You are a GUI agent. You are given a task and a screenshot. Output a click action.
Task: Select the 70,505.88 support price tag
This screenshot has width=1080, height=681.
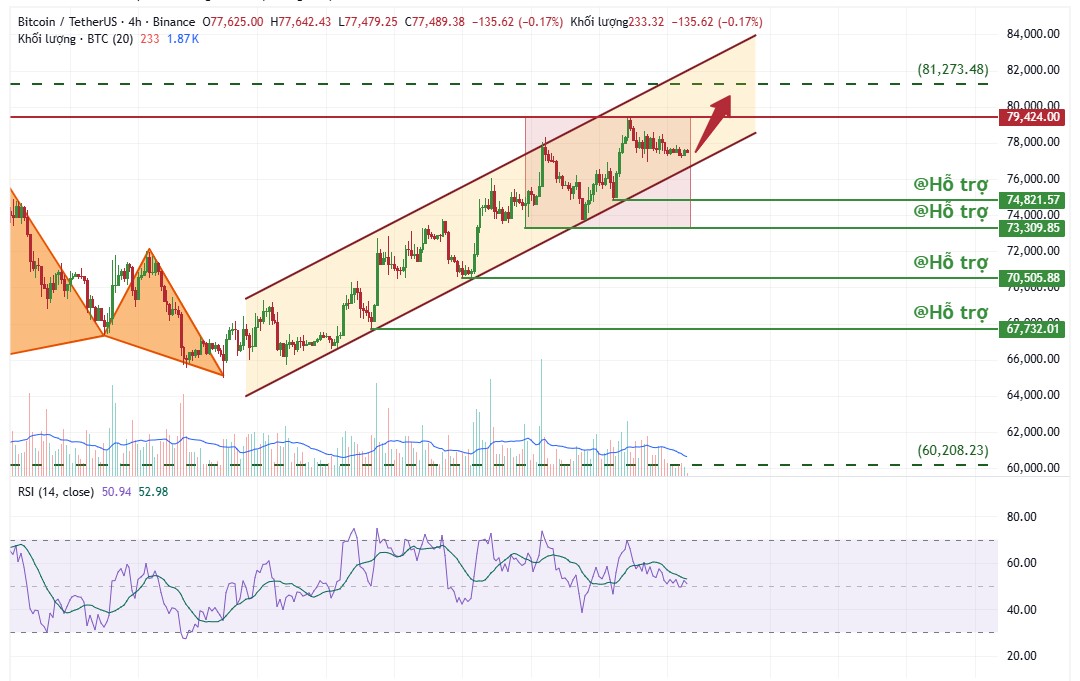1032,278
